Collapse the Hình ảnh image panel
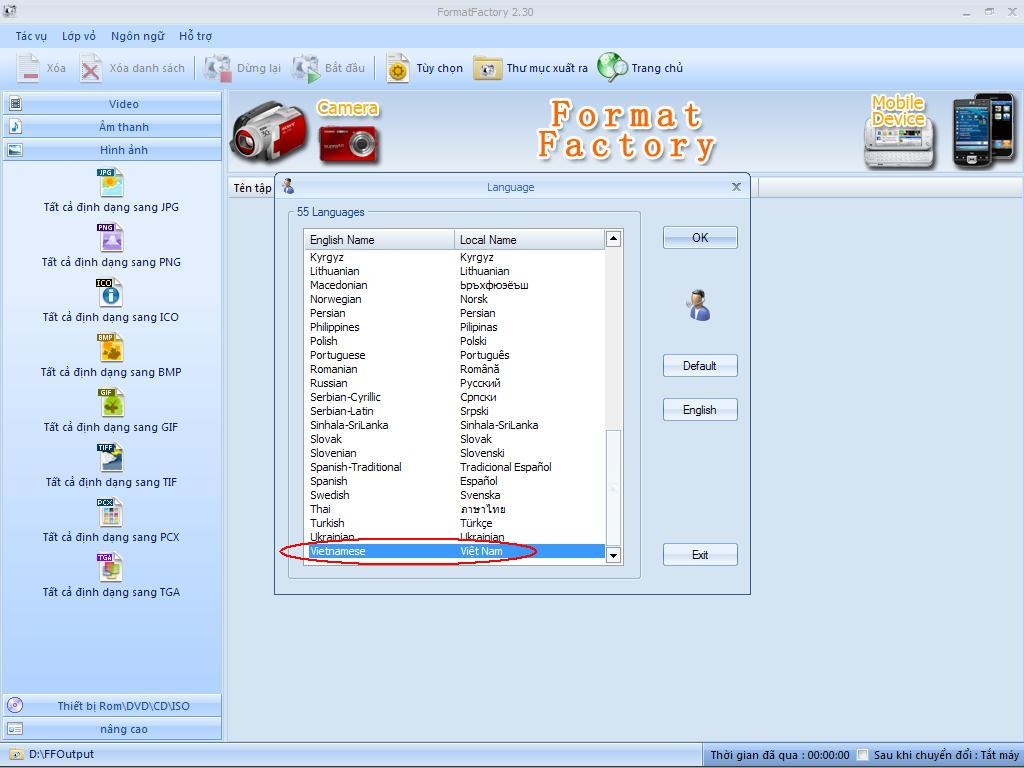This screenshot has width=1024, height=768. click(112, 150)
